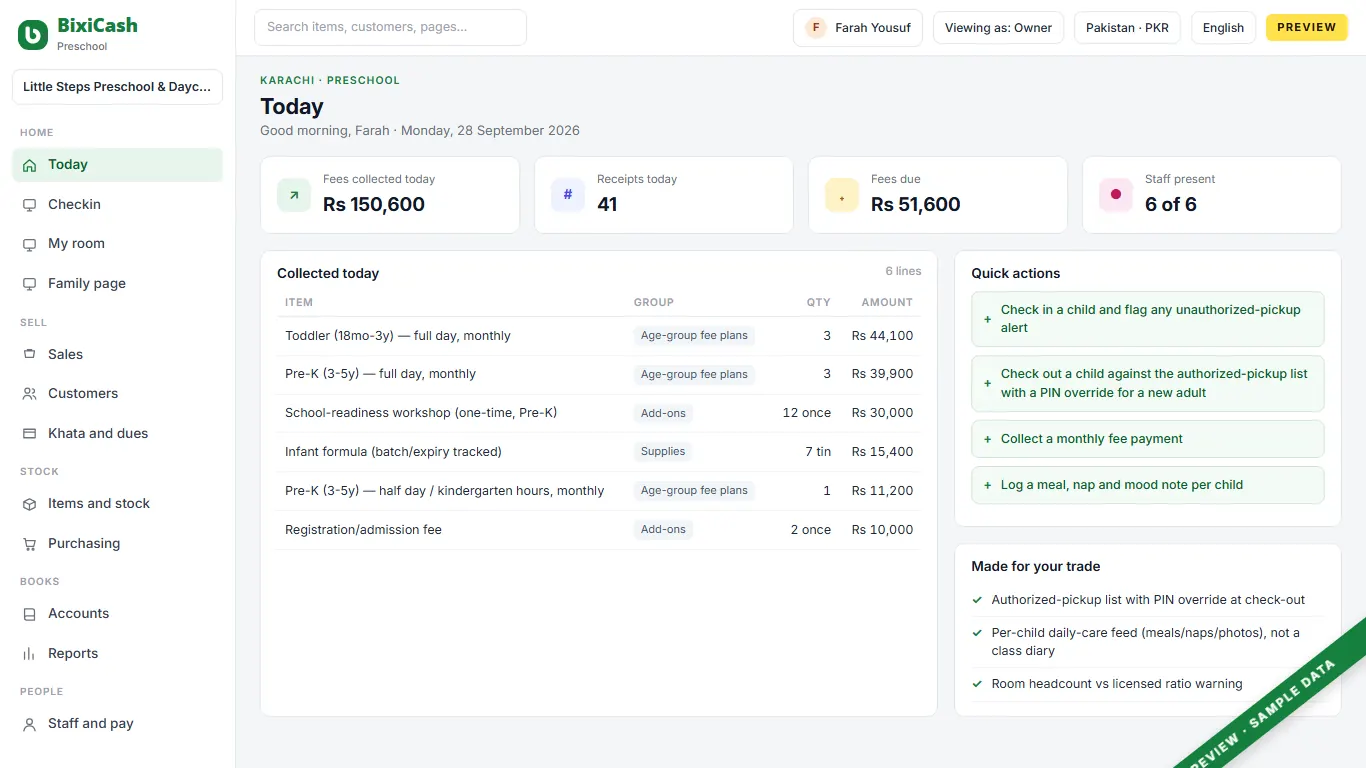Image resolution: width=1366 pixels, height=768 pixels.
Task: Click the Rs 30,000 amount cell
Action: pyautogui.click(x=882, y=413)
